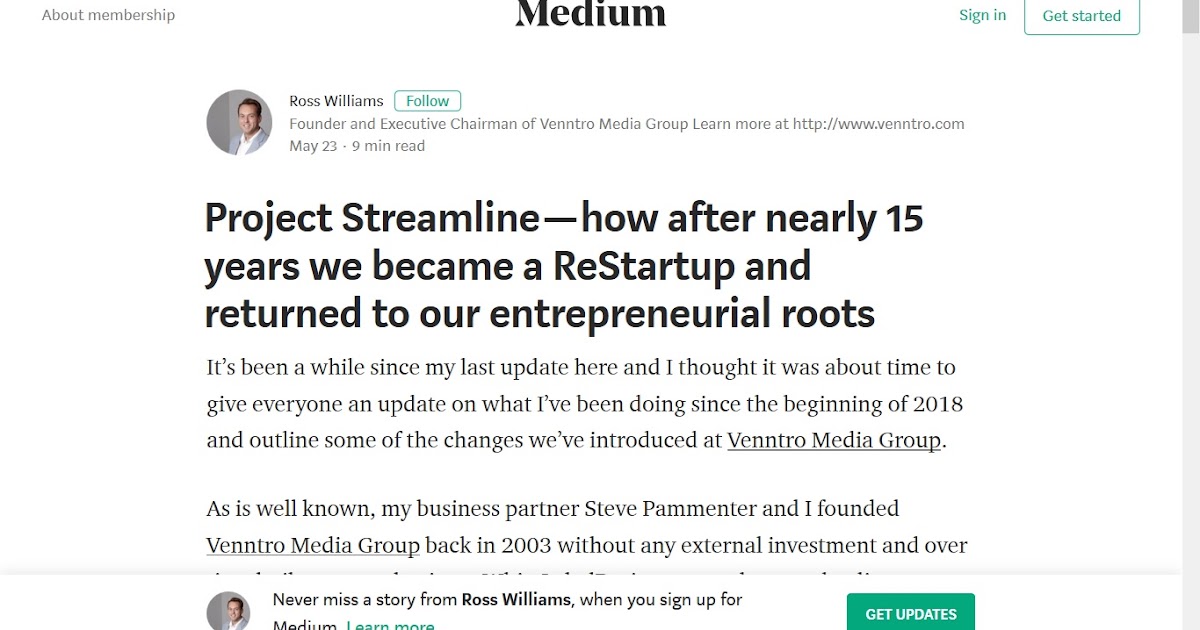Viewport: 1200px width, 630px height.
Task: Follow Ross Williams
Action: coord(428,101)
